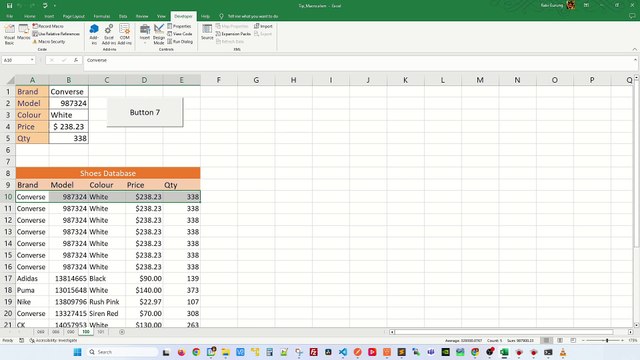Open Firefox from the taskbar
This screenshot has width=640, height=360.
(x=181, y=352)
